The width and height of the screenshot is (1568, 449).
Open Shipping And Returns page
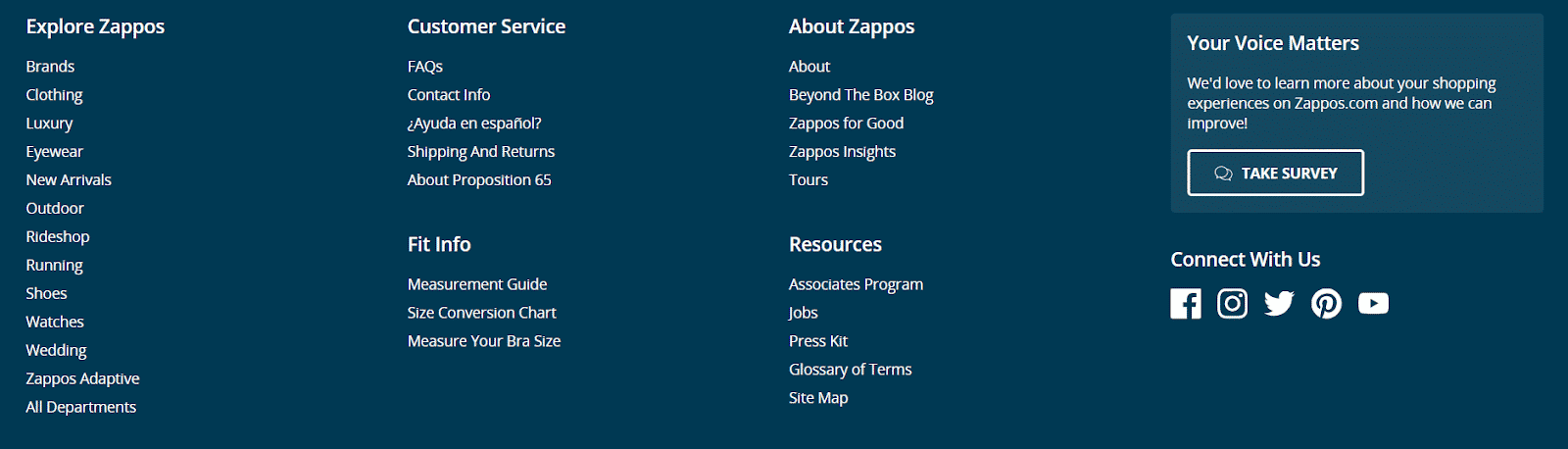click(481, 152)
